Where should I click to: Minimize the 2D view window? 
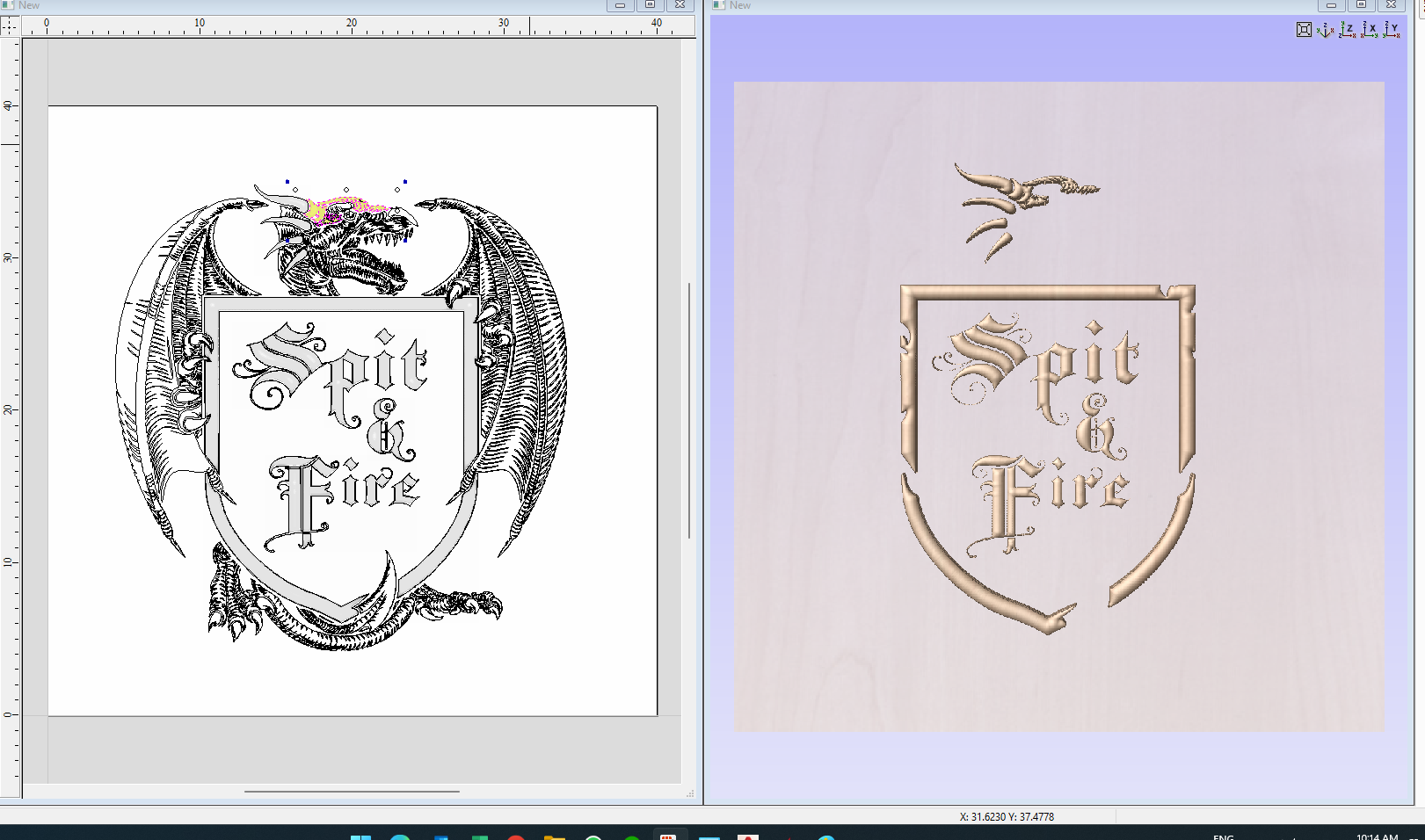(x=620, y=5)
